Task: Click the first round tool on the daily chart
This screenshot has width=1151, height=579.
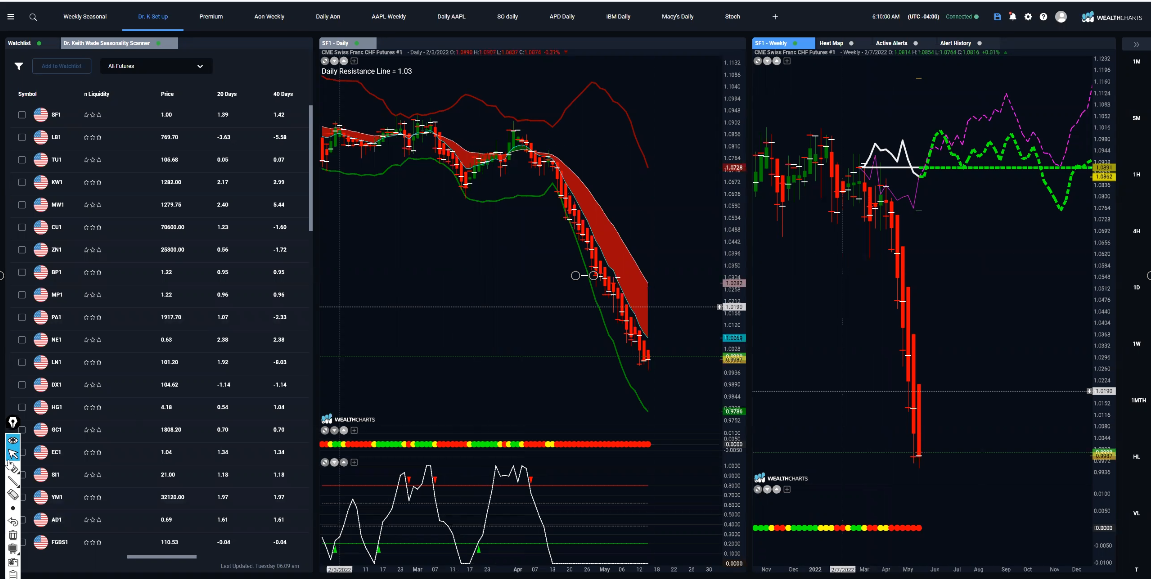Action: (325, 61)
